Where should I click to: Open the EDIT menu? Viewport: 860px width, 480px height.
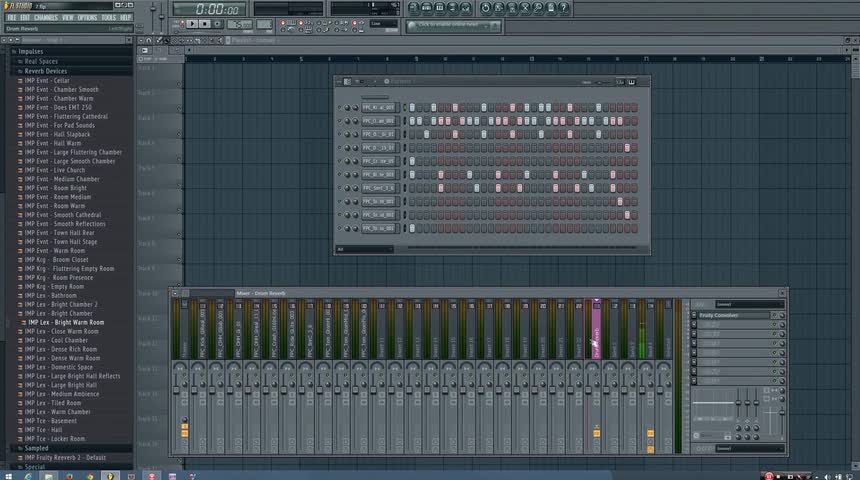25,18
